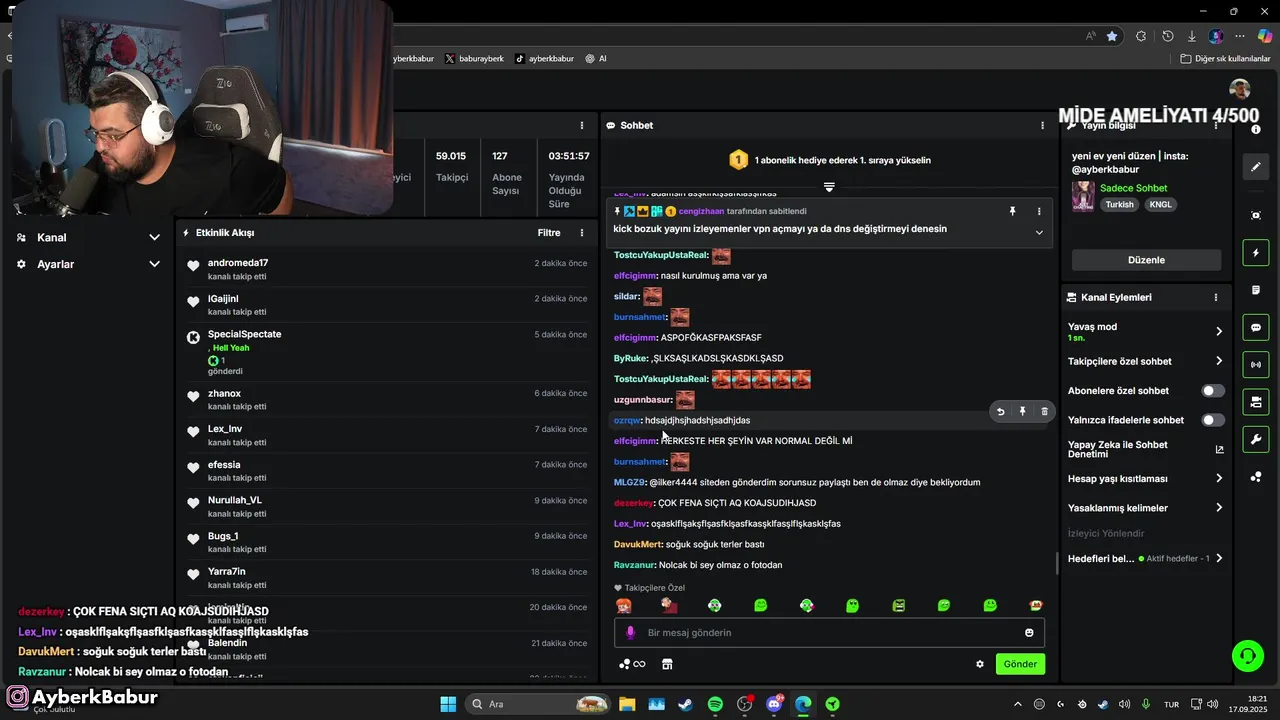Image resolution: width=1280 pixels, height=720 pixels.
Task: Open the emoji picker in message box
Action: [x=1029, y=633]
